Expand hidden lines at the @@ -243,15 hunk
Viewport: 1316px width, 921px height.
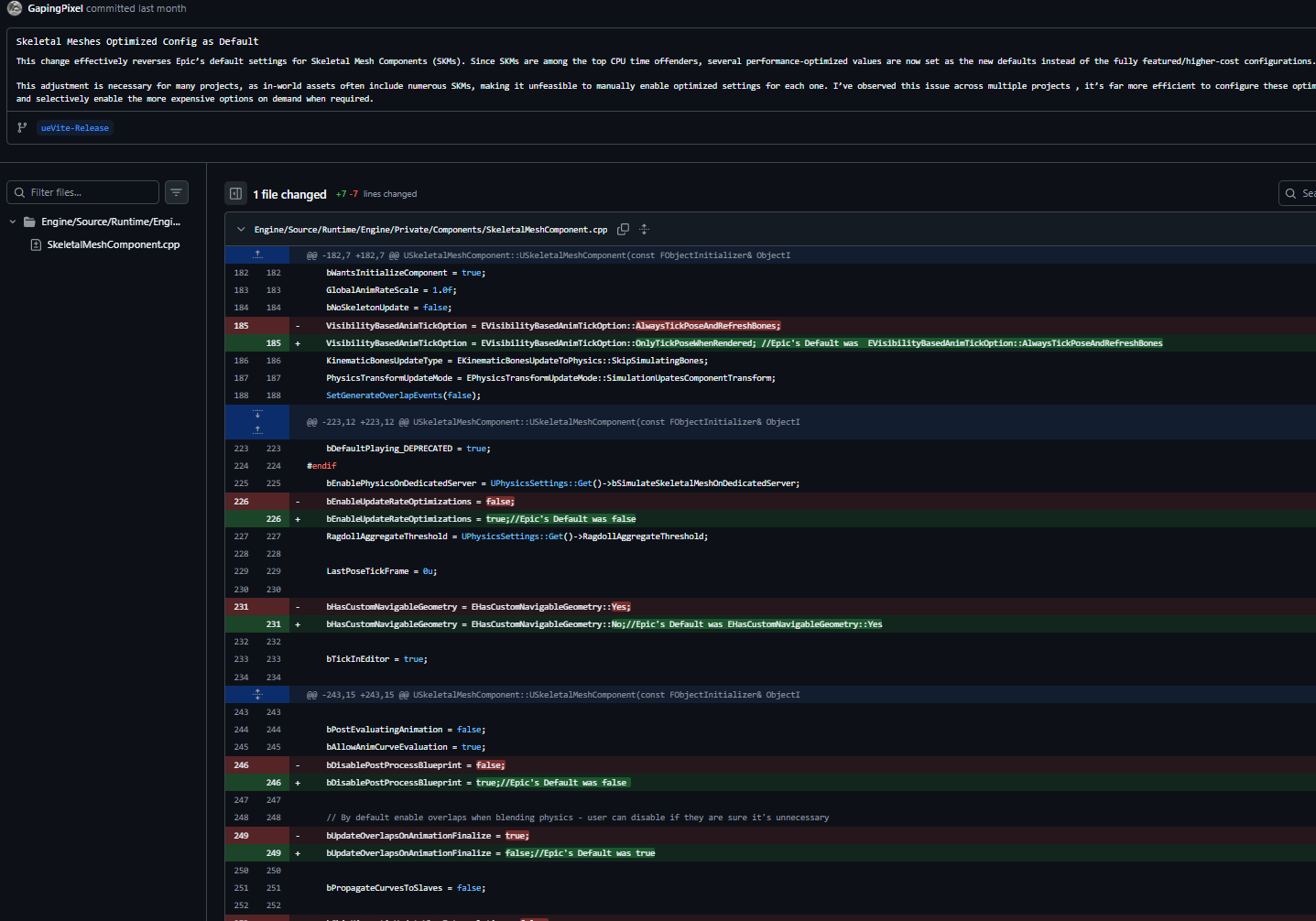point(257,694)
